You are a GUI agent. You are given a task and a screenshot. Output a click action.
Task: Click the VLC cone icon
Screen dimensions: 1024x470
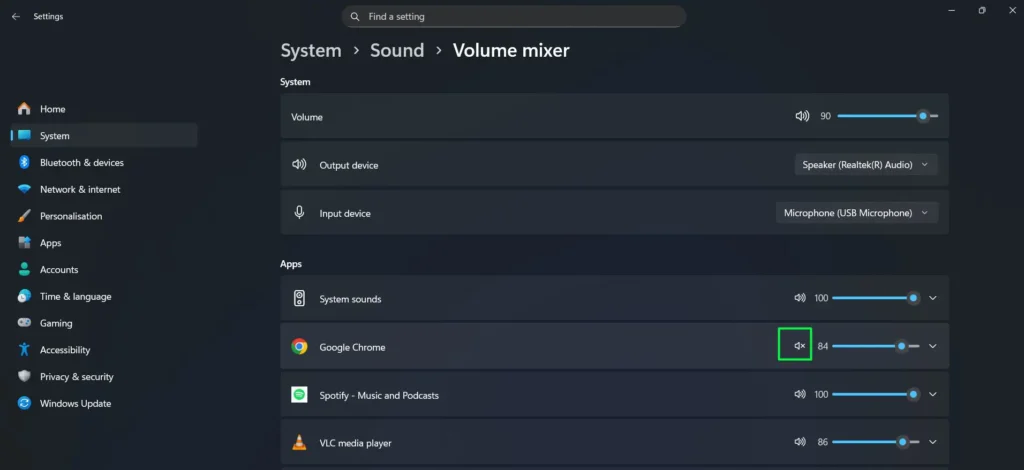(299, 443)
